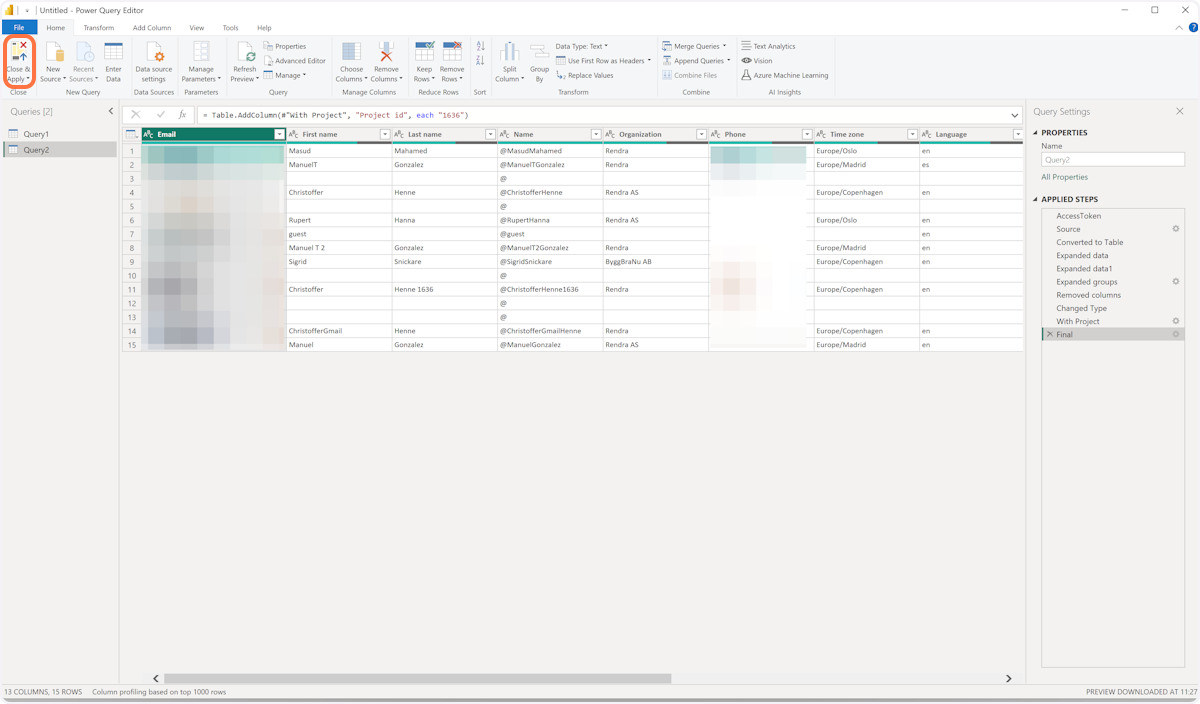Switch to the Transform tab

coord(99,28)
